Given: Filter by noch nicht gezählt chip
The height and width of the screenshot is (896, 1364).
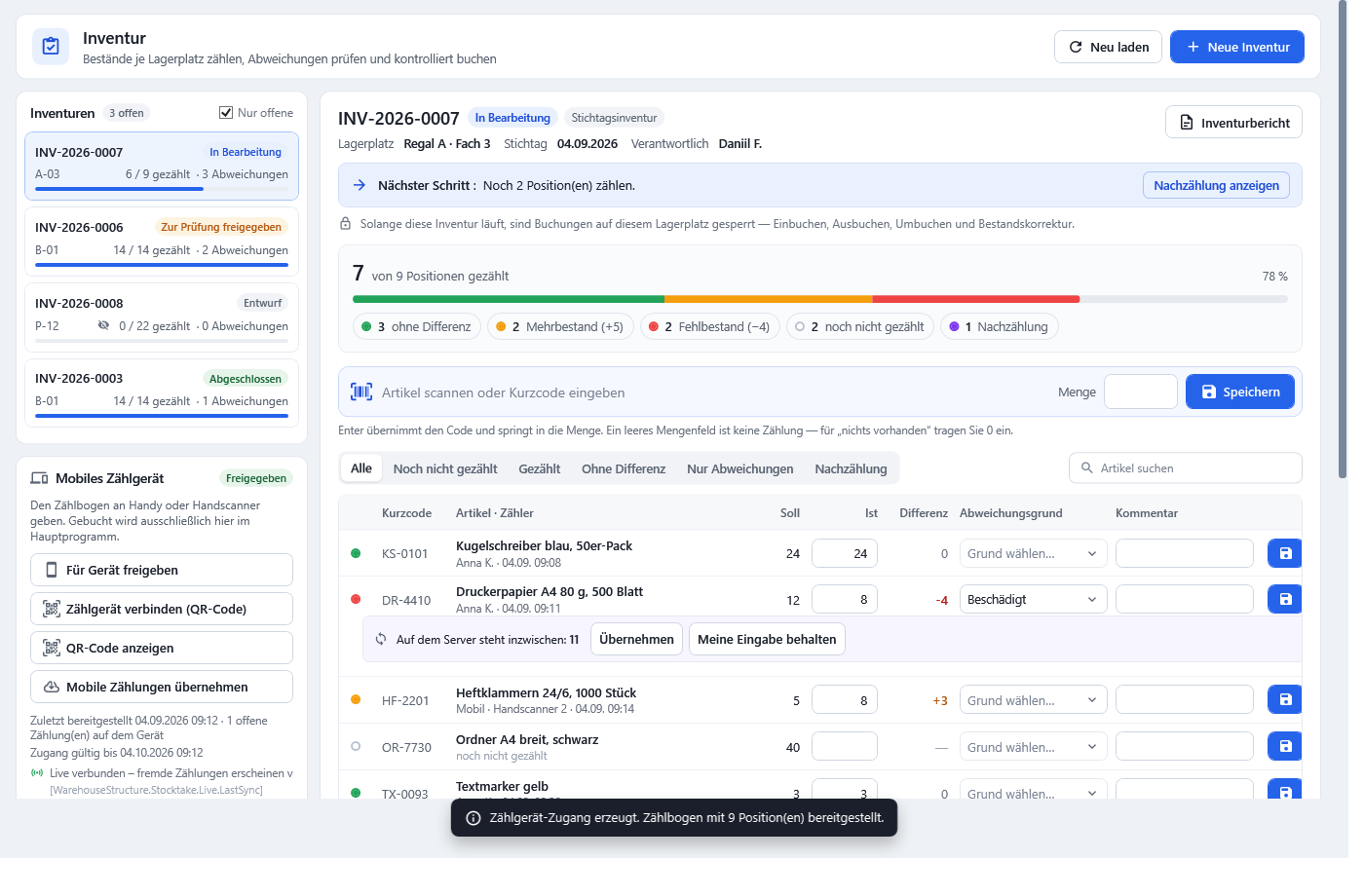Looking at the screenshot, I should click(x=859, y=327).
